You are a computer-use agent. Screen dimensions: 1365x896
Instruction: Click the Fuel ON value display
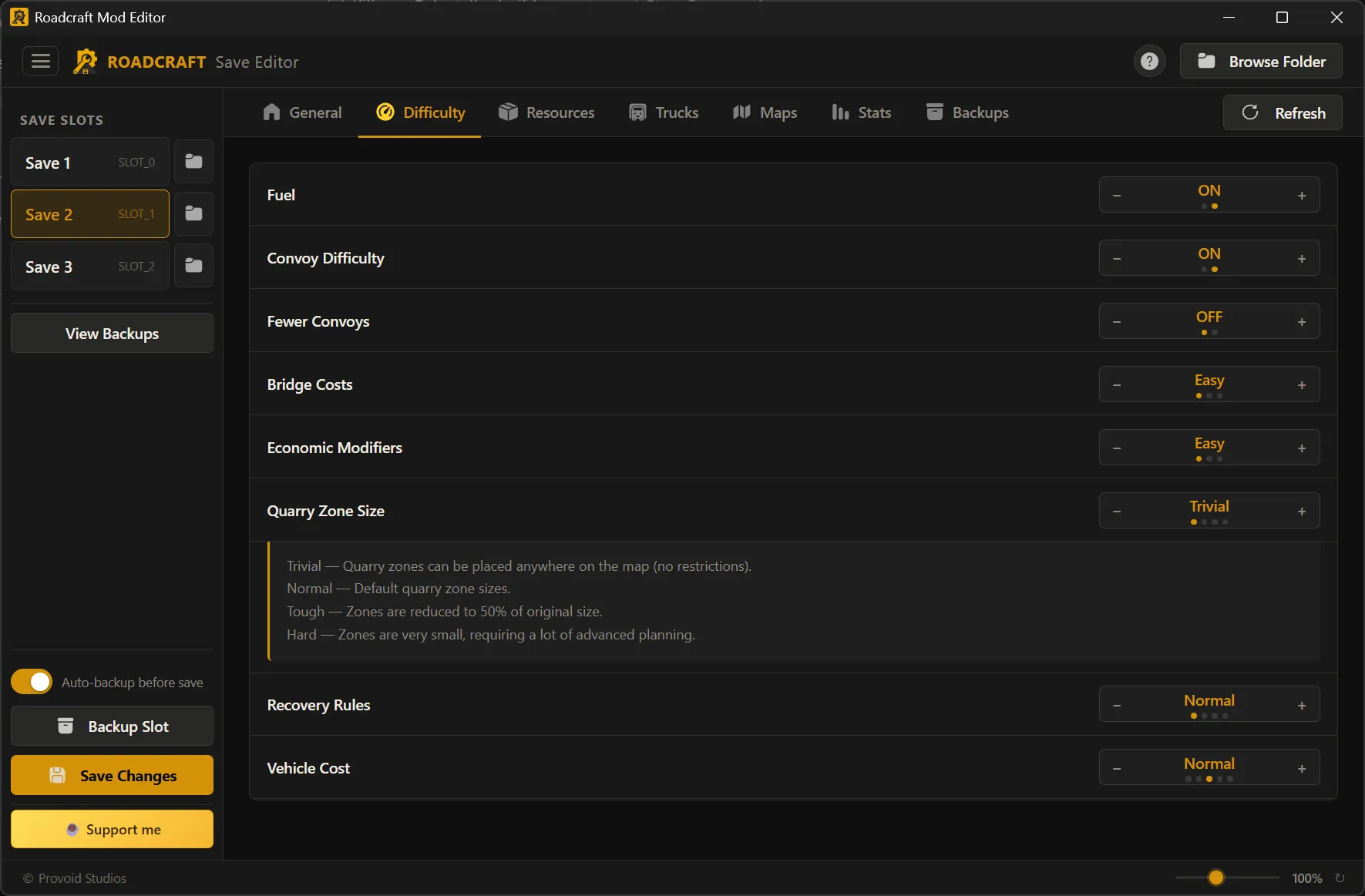[x=1209, y=190]
